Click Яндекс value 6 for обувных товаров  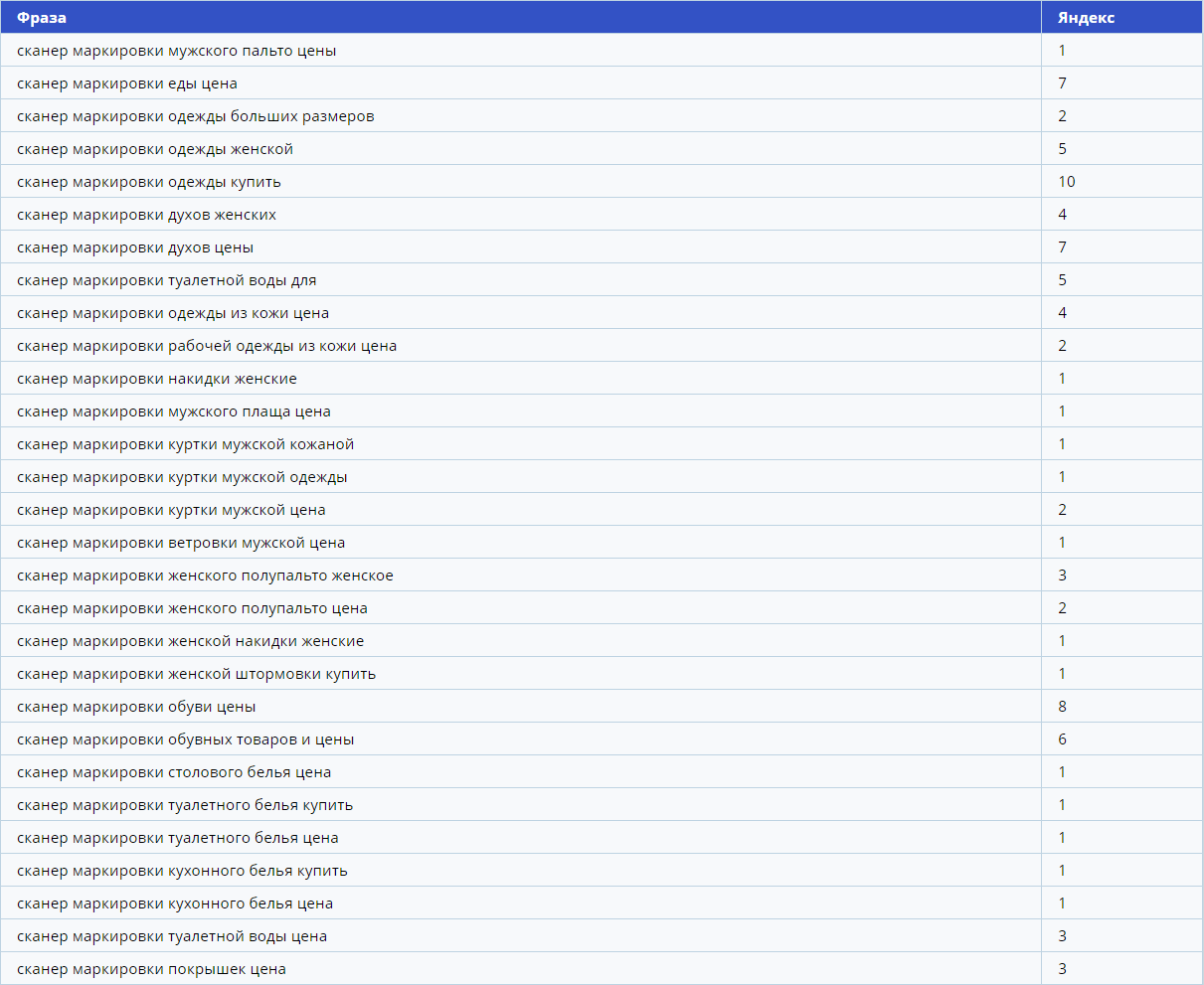pyautogui.click(x=1063, y=739)
